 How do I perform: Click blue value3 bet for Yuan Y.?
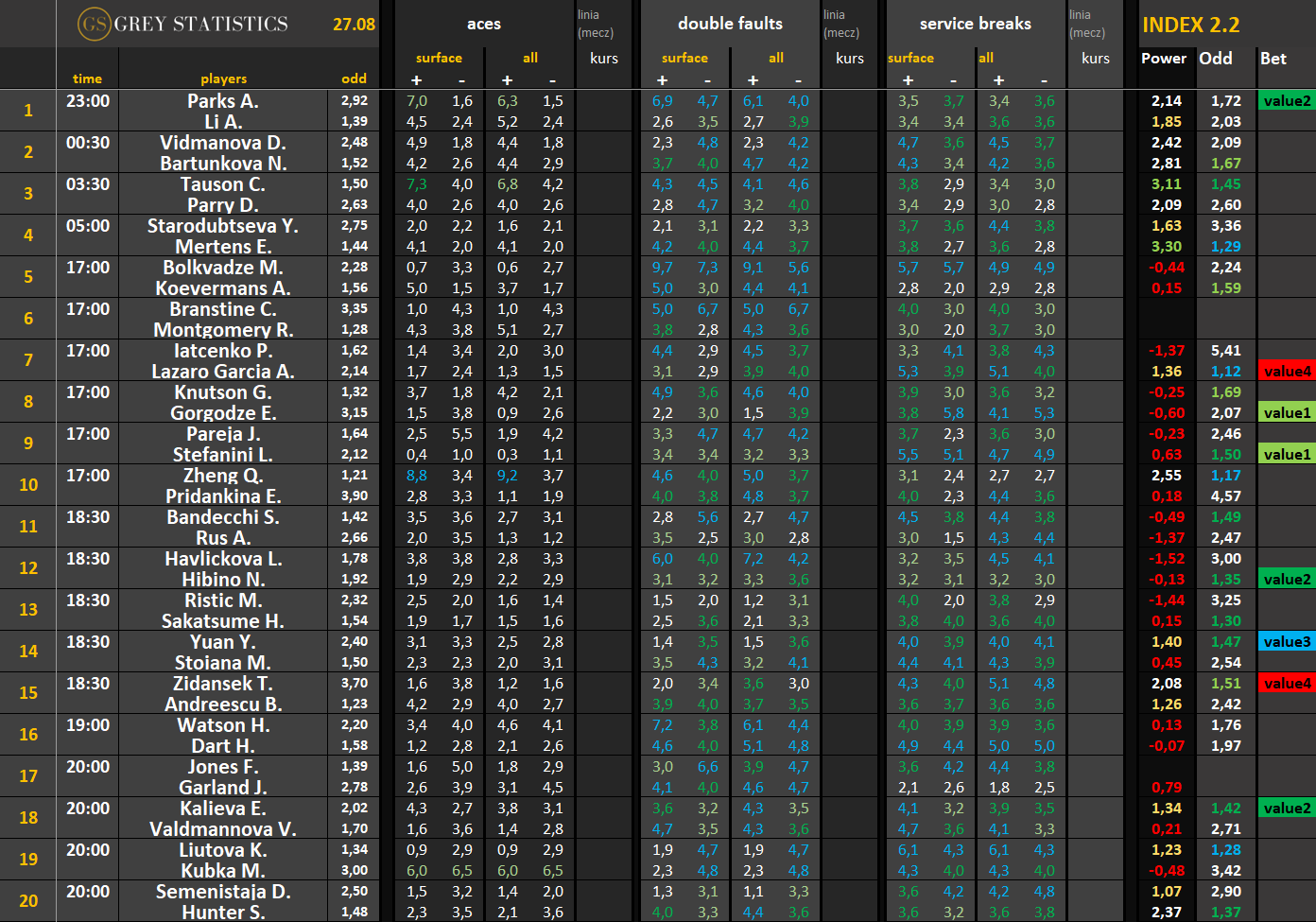point(1287,642)
